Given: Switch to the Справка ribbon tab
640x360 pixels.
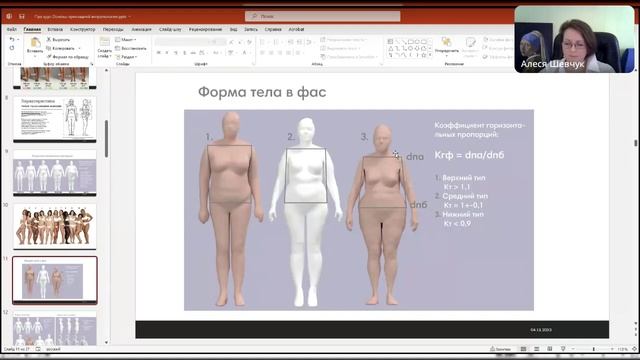Looking at the screenshot, I should coord(273,29).
